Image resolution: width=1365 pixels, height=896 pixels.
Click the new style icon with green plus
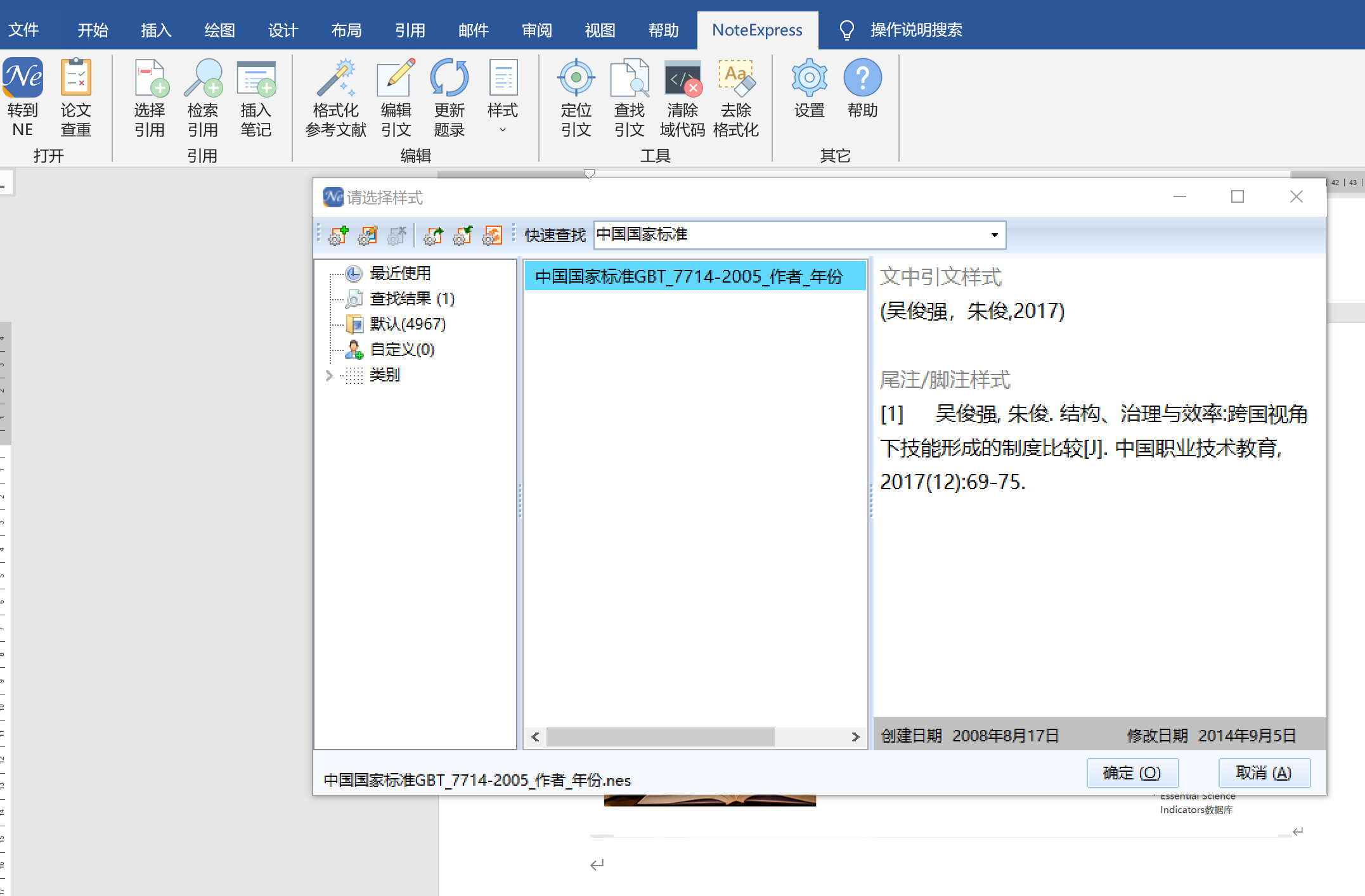pos(339,235)
